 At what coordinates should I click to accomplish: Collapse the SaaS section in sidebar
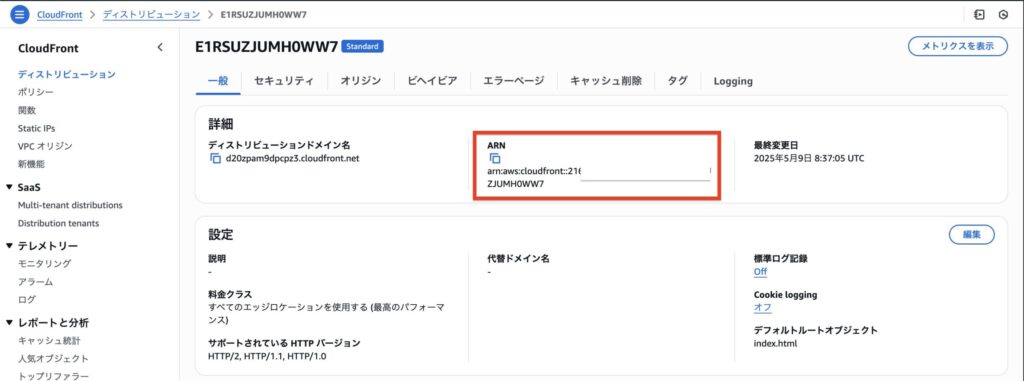(9, 188)
